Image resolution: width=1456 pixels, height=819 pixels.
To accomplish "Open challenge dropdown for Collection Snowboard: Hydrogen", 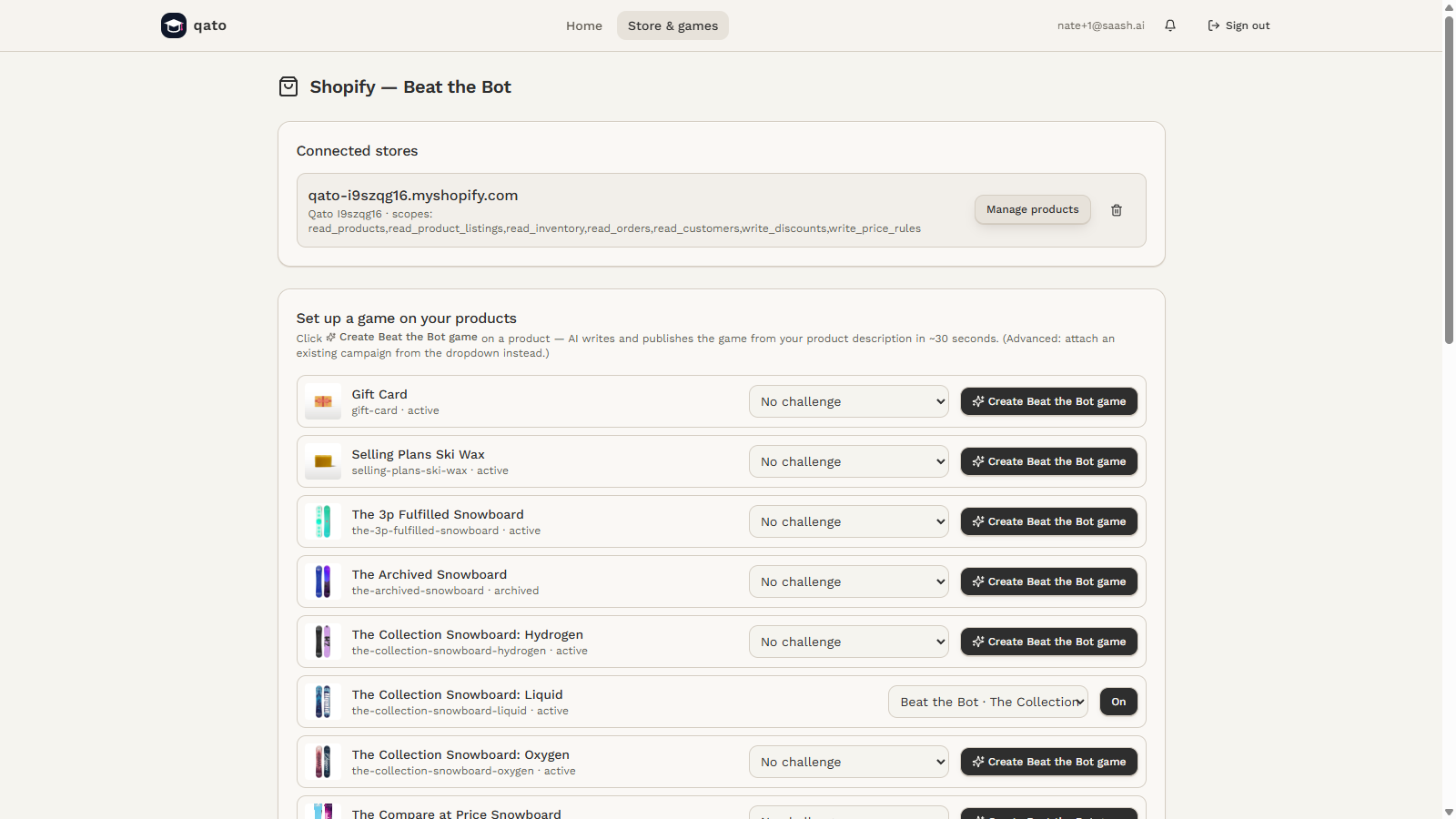I will point(849,642).
